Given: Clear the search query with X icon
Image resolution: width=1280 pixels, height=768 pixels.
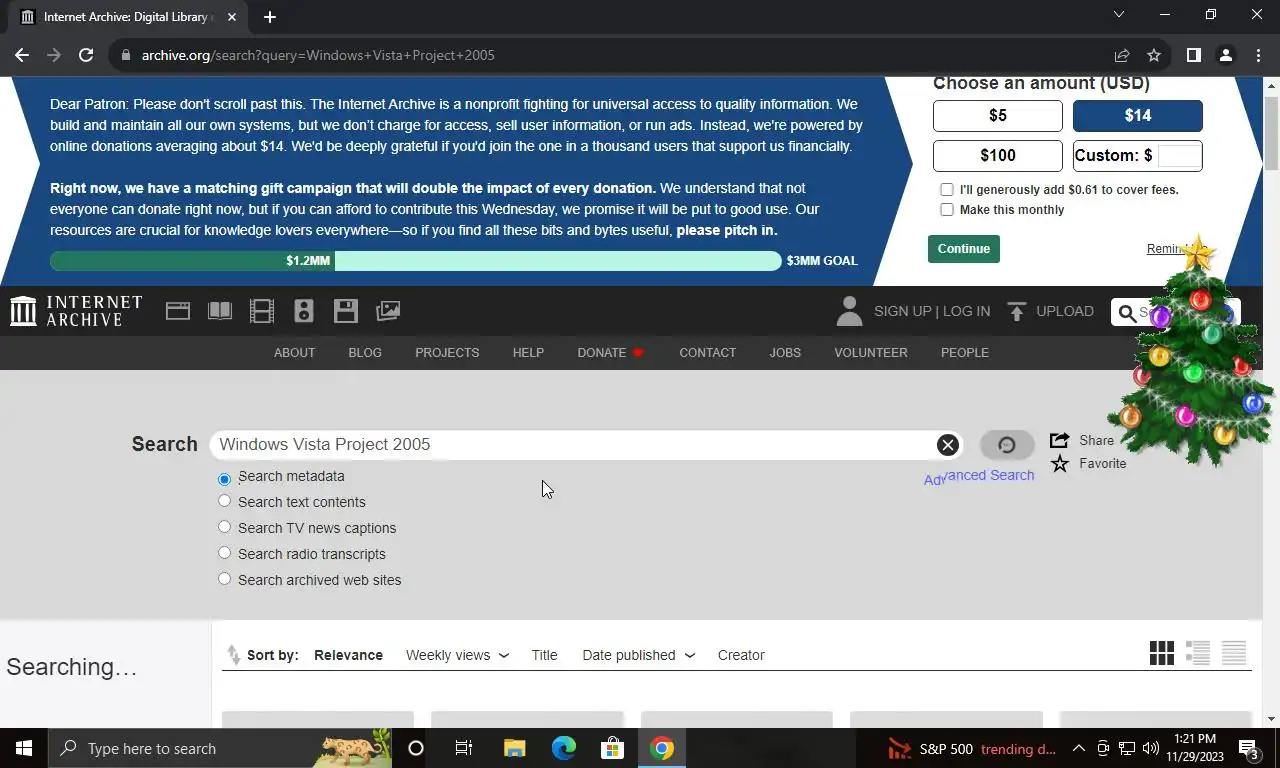Looking at the screenshot, I should pyautogui.click(x=947, y=445).
